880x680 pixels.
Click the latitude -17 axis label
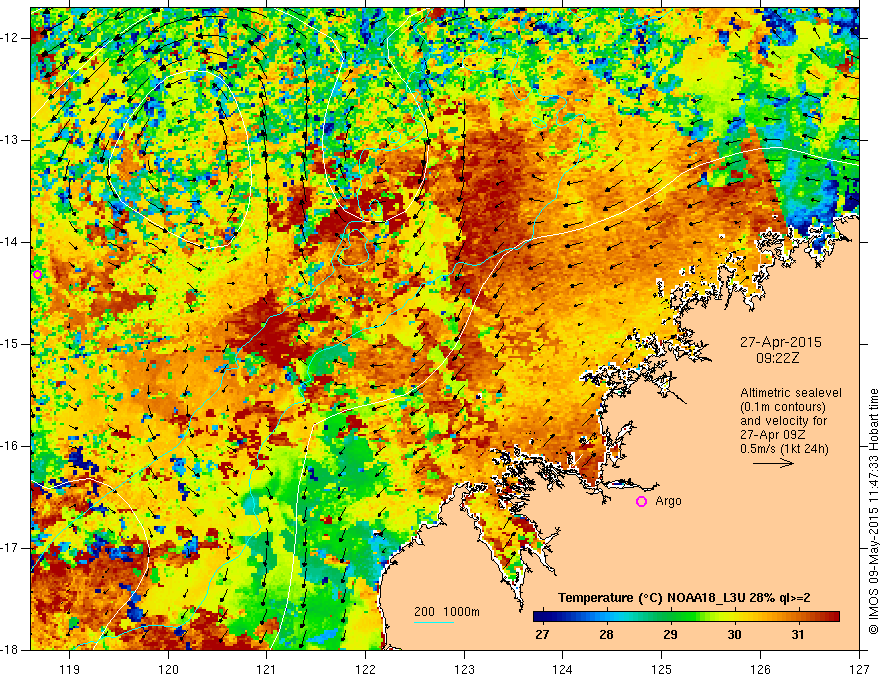coord(10,548)
